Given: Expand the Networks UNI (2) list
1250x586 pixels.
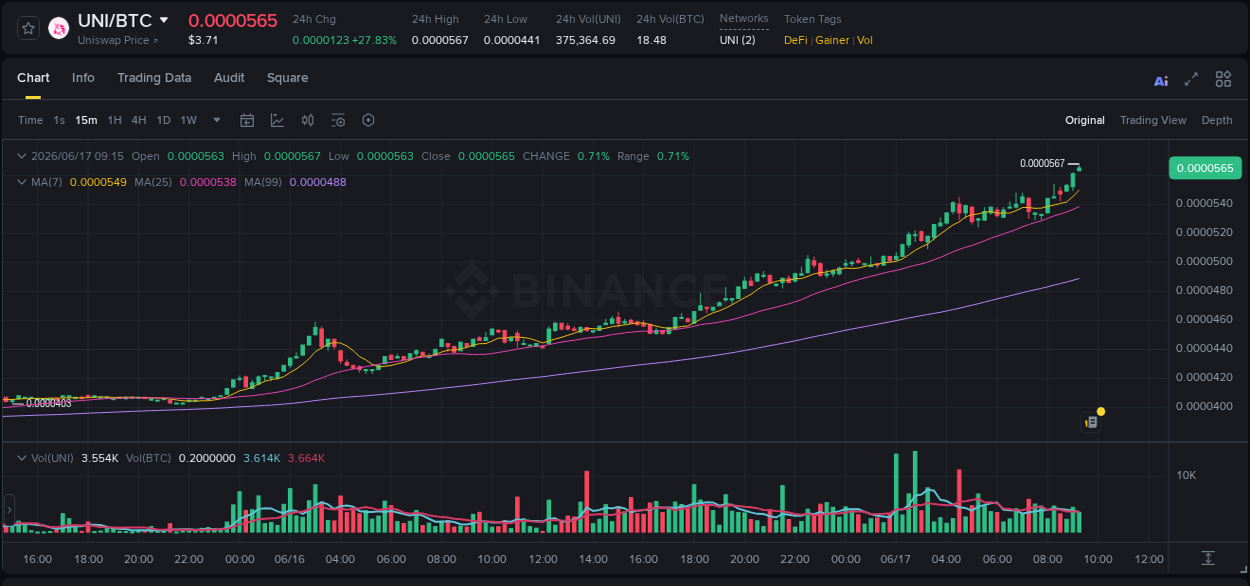Looking at the screenshot, I should 738,40.
